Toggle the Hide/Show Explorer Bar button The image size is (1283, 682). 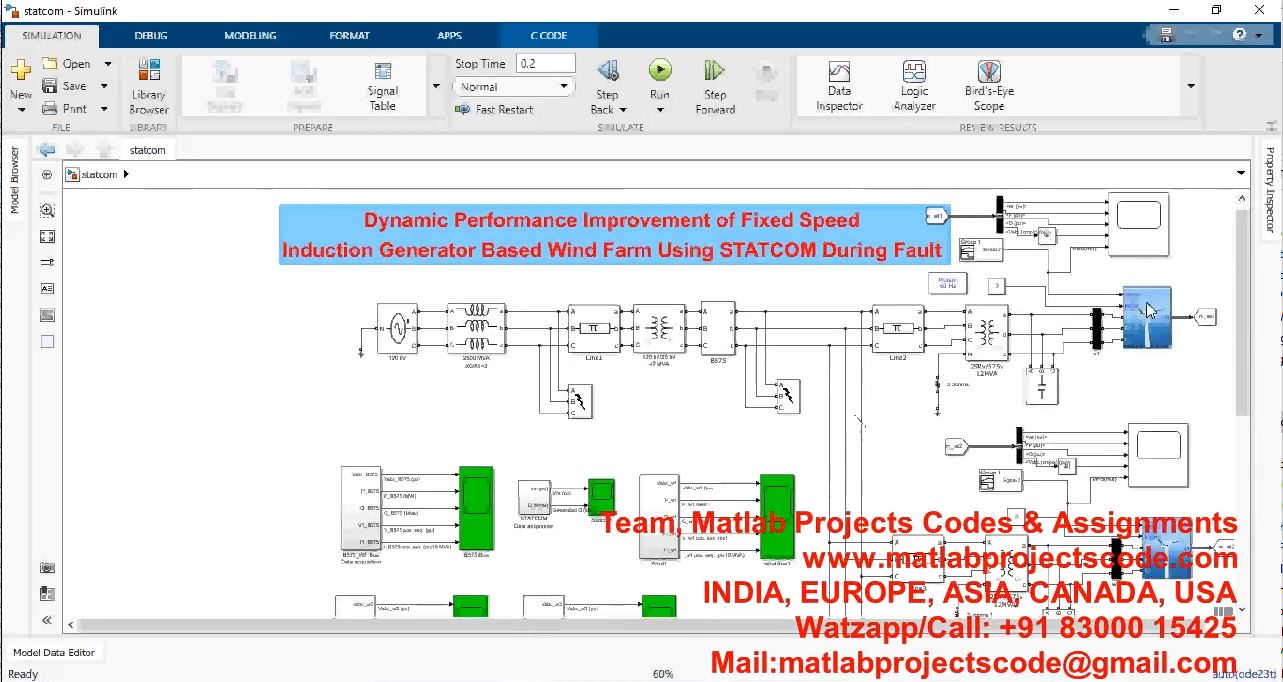pos(47,175)
